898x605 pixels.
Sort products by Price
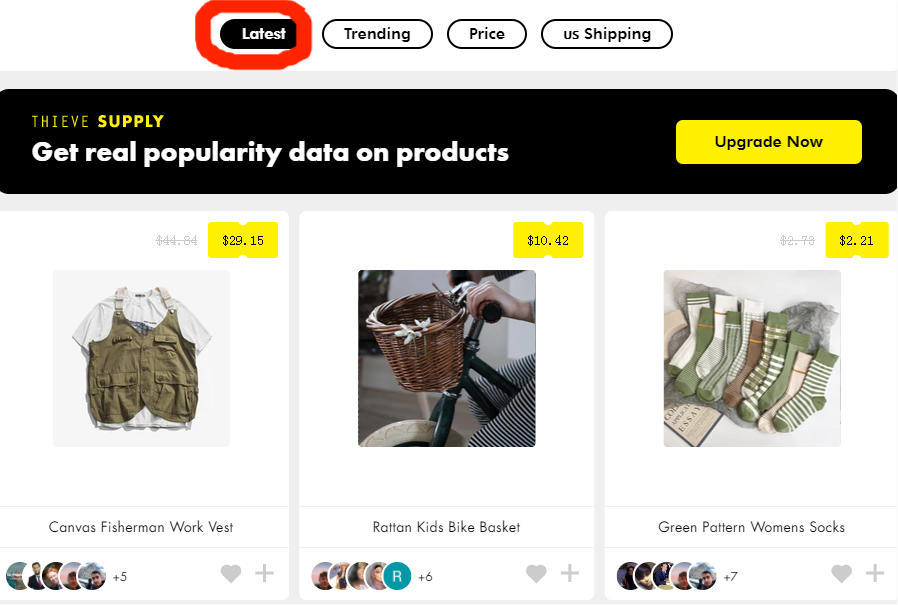pyautogui.click(x=487, y=34)
